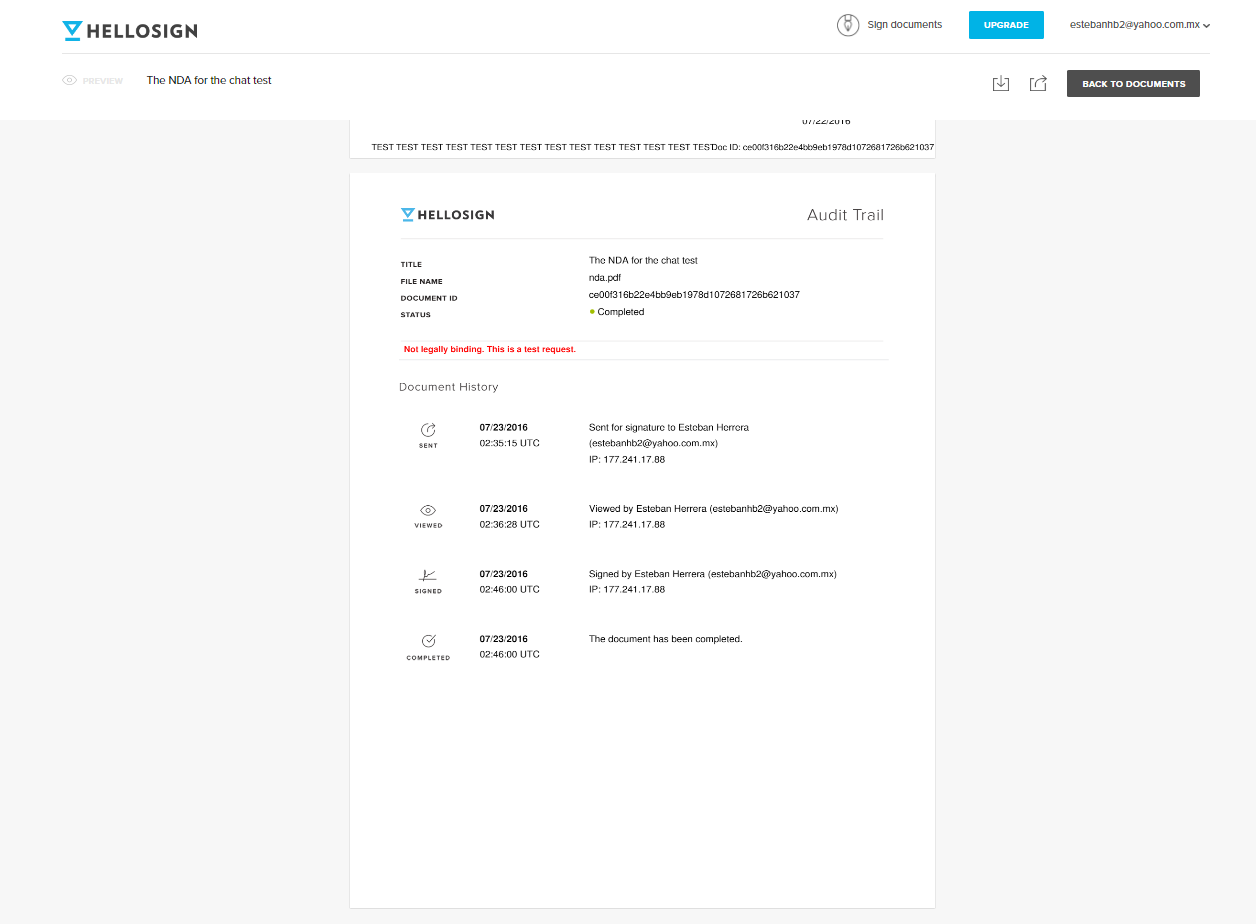Click the red 'Not legally binding' notice
1256x924 pixels.
point(490,349)
